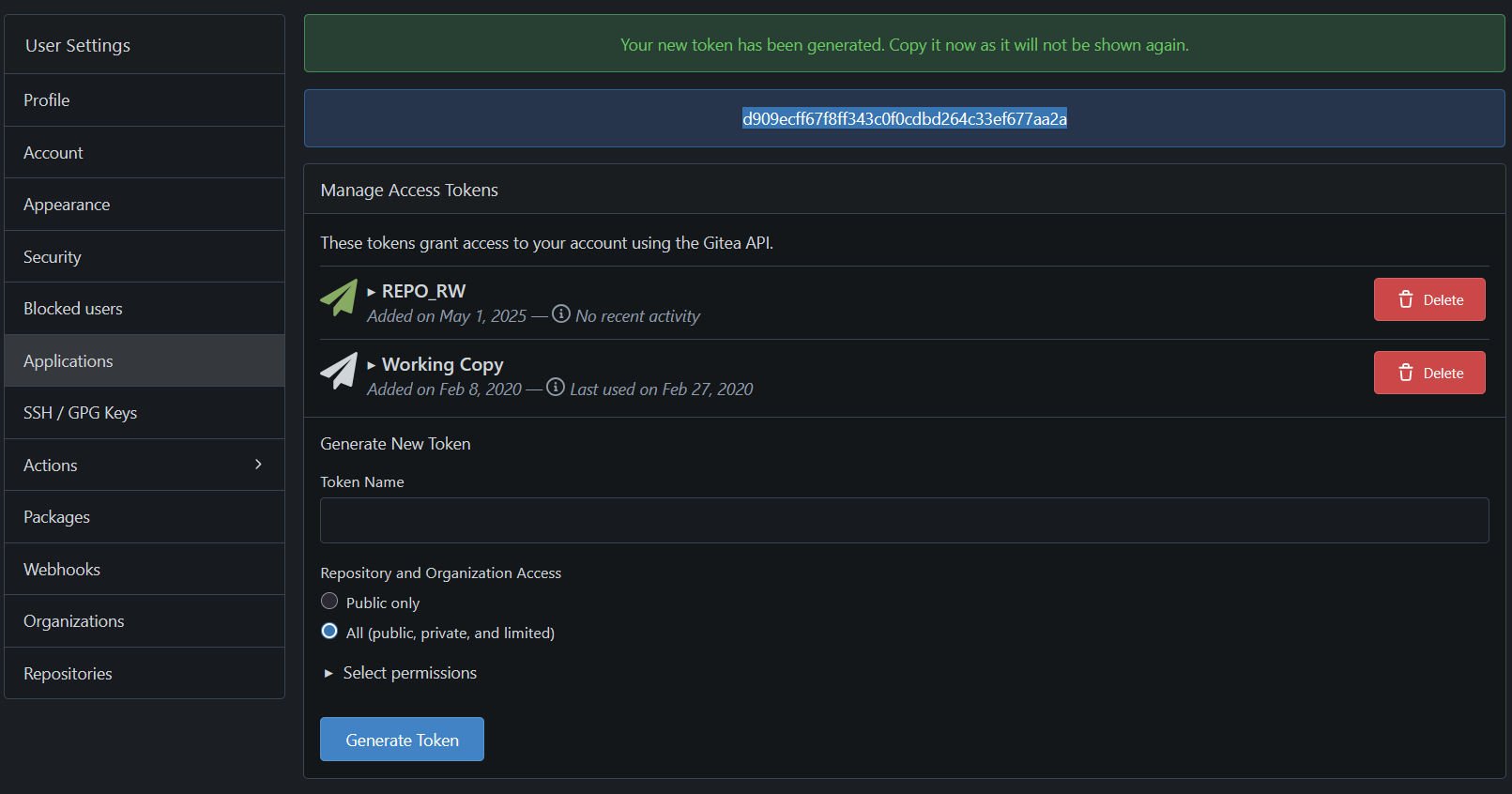
Task: Click the highlighted generated token string
Action: (x=904, y=119)
